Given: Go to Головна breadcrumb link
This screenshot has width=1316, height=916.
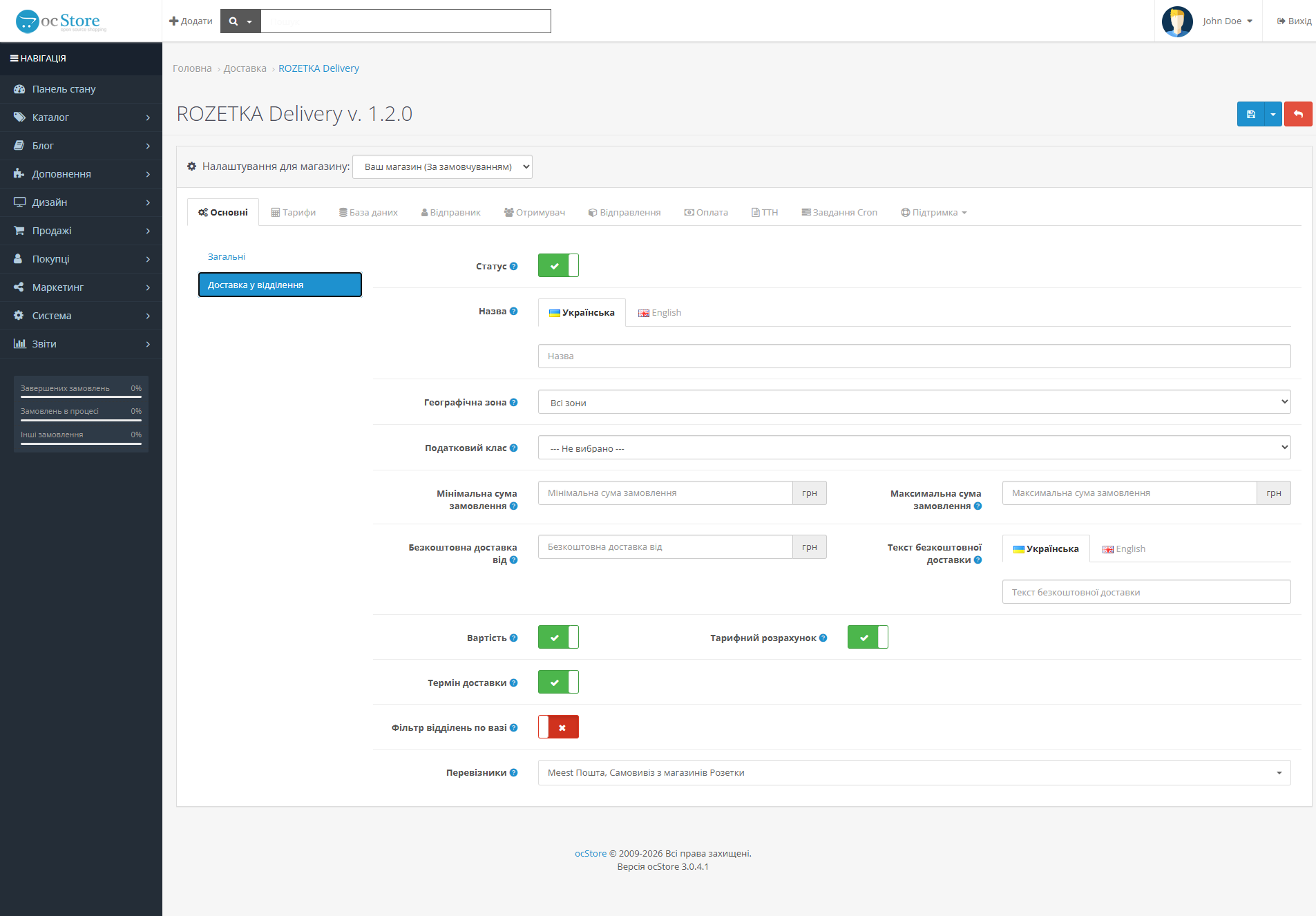Looking at the screenshot, I should 192,68.
